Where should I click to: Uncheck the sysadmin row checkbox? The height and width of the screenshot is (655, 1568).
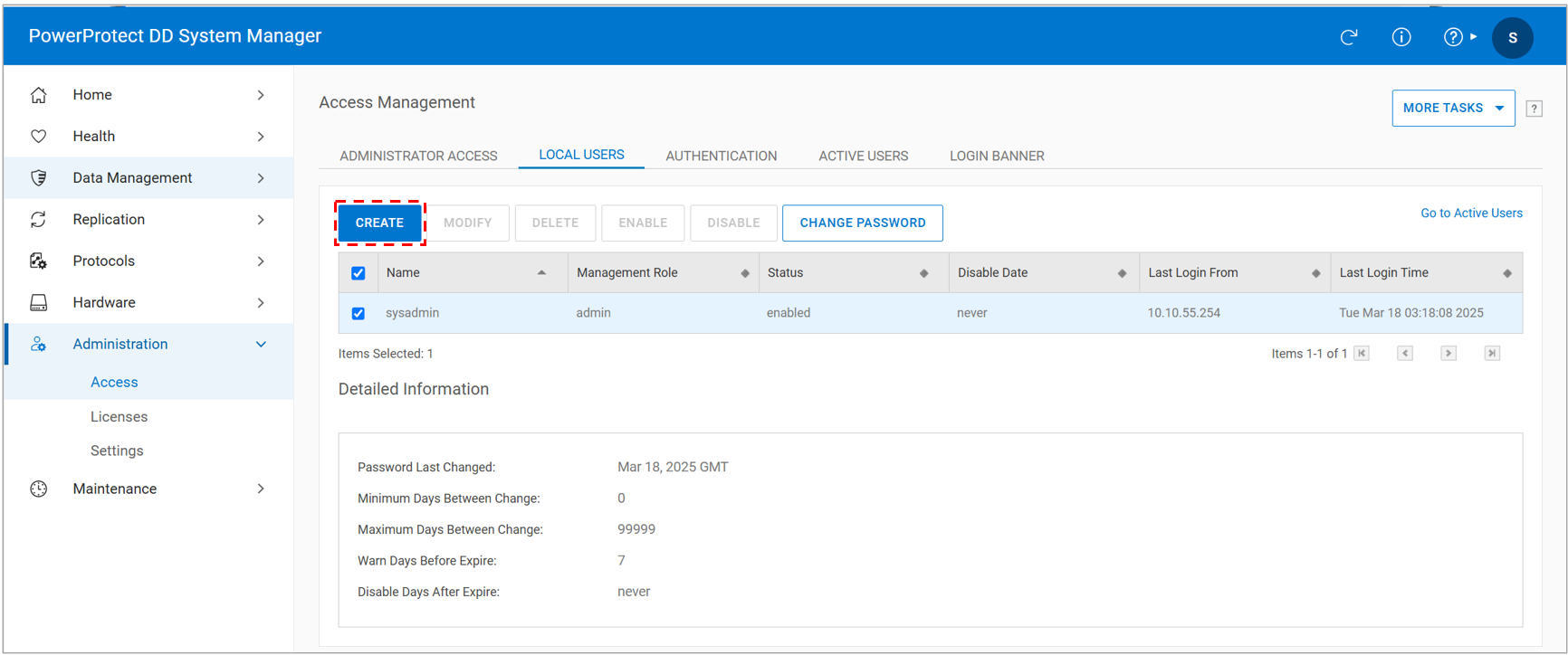click(359, 313)
